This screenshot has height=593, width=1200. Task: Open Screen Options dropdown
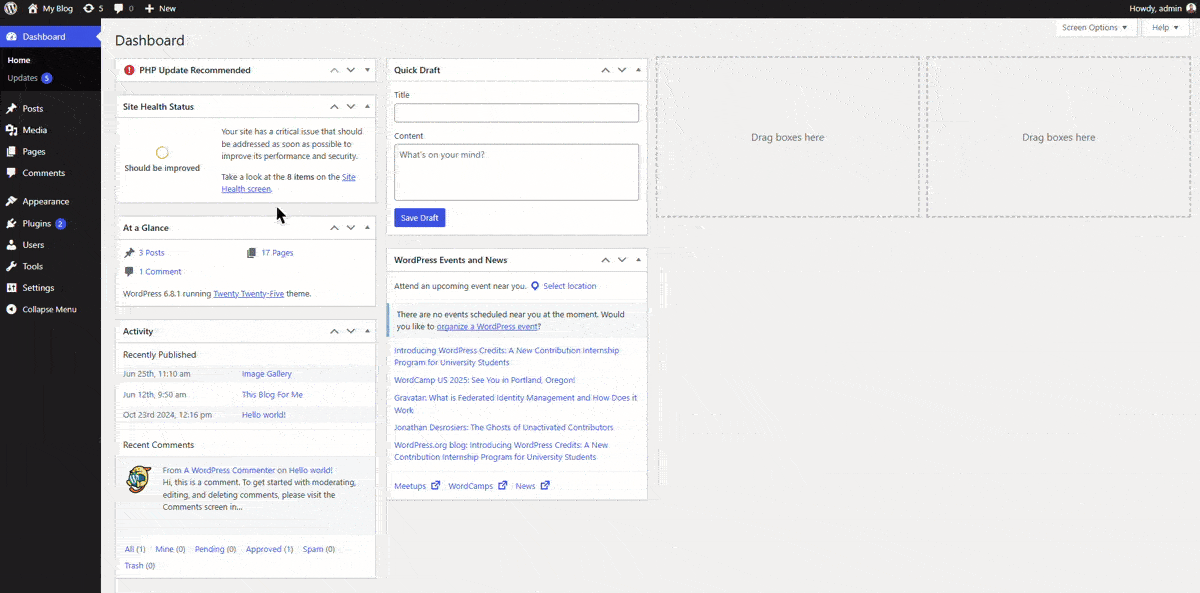(1095, 27)
